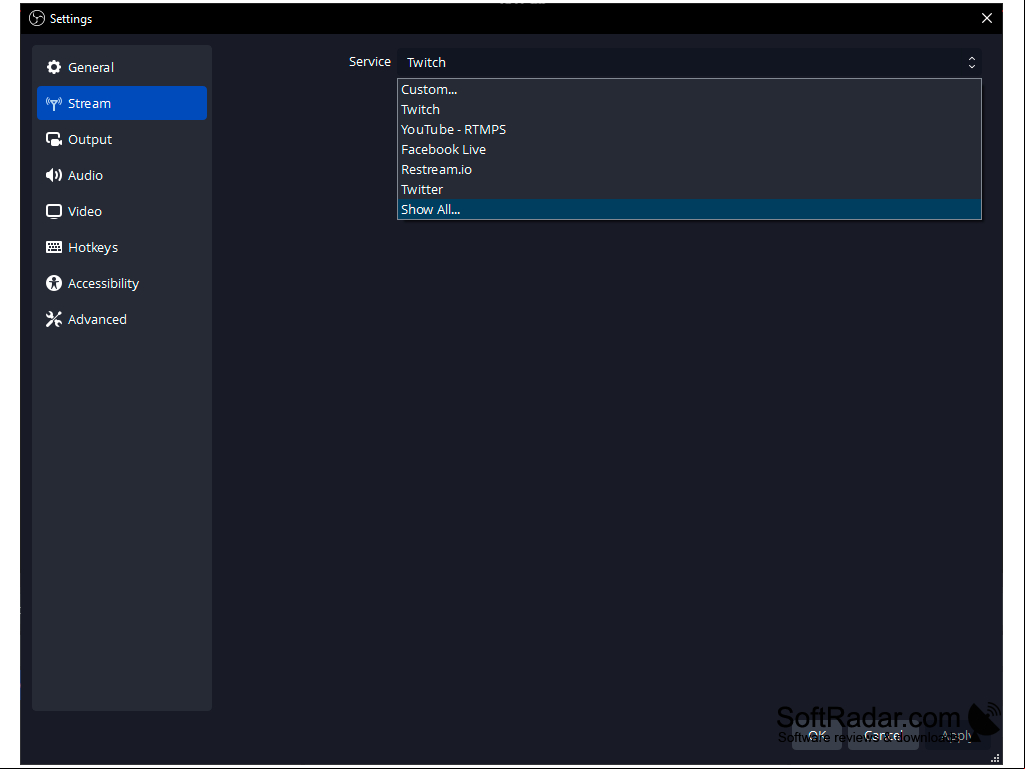
Task: Click the Cancel button
Action: coord(882,736)
